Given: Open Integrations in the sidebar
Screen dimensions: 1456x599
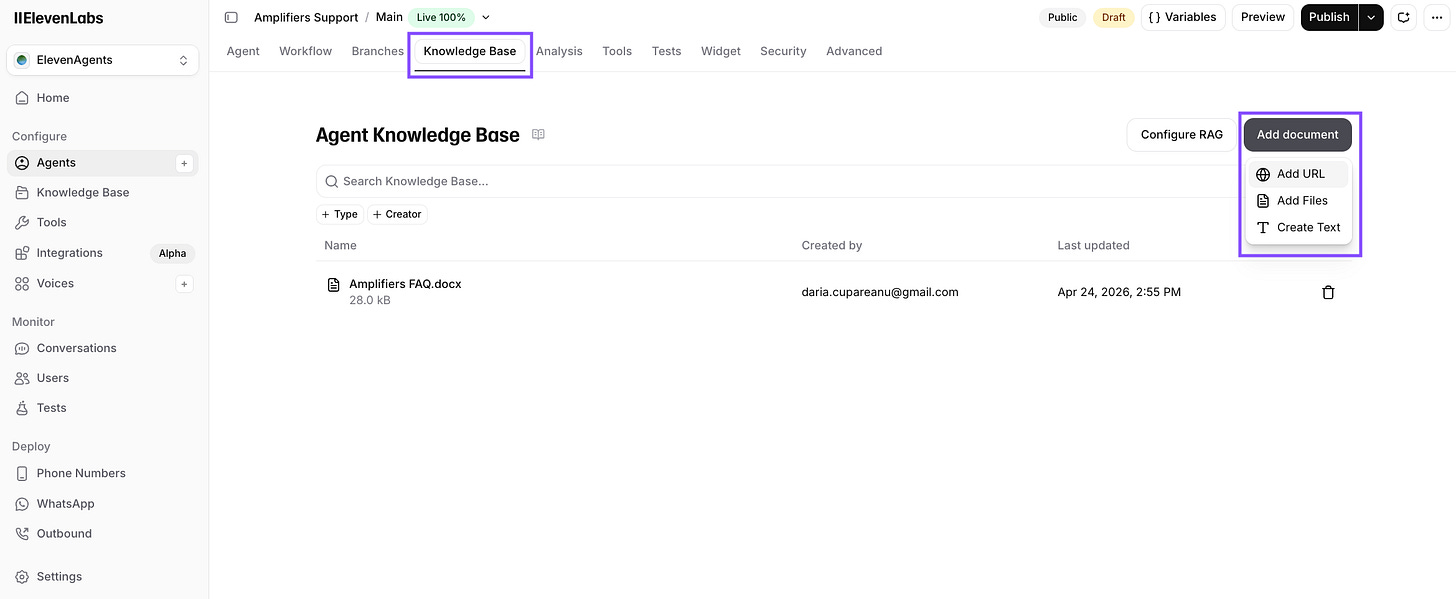Looking at the screenshot, I should 103,253.
